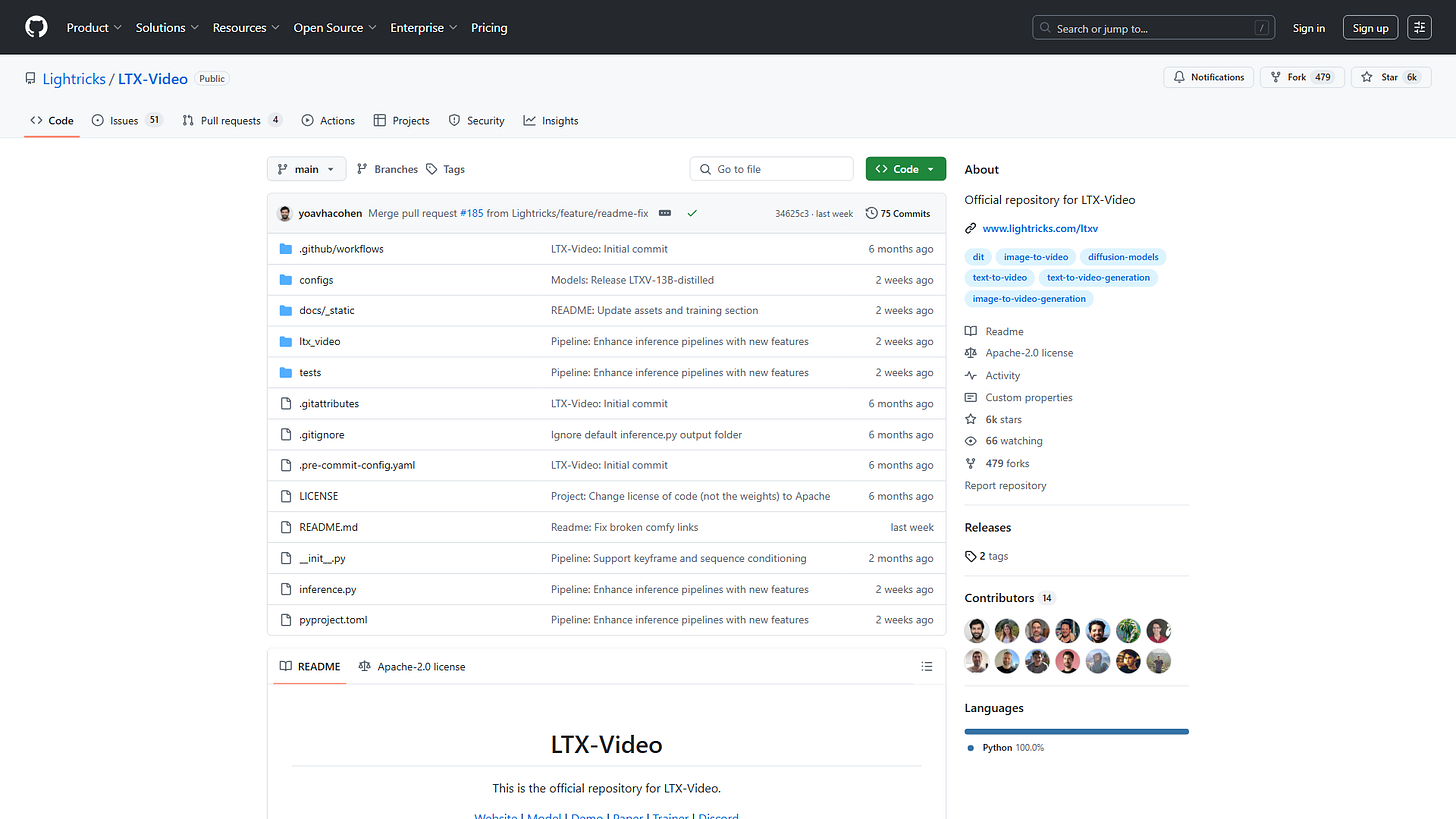Star the LTX-Video repository
The width and height of the screenshot is (1456, 819).
(x=1391, y=77)
